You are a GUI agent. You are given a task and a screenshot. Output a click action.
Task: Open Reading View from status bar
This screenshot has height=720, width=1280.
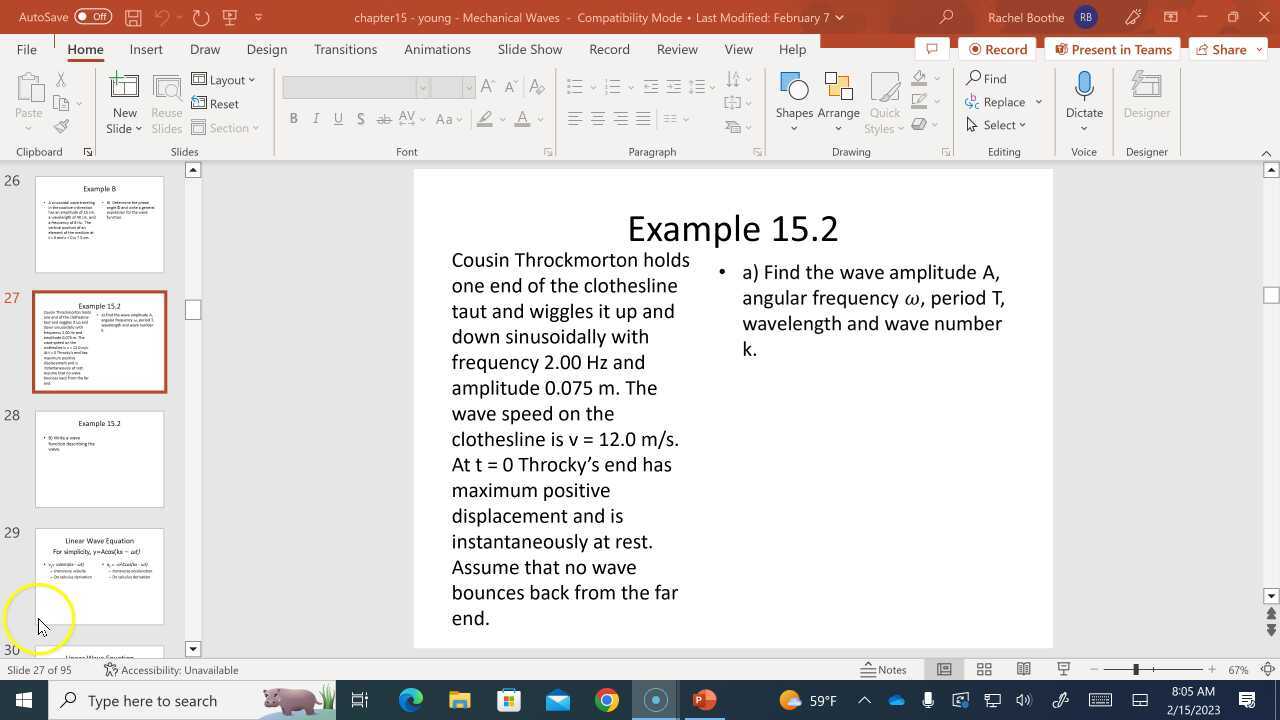pos(1024,669)
